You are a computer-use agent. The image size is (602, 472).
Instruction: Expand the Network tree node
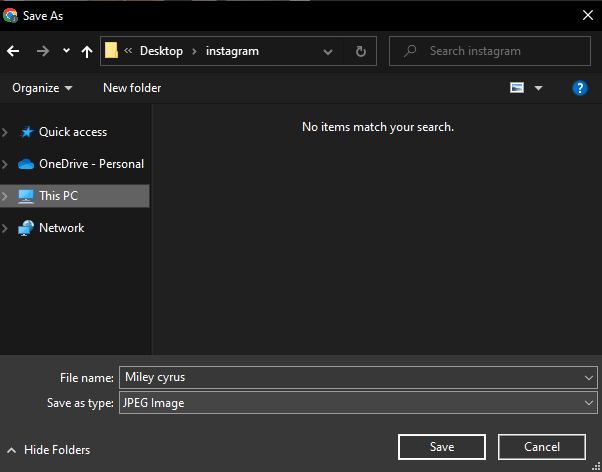pos(5,229)
